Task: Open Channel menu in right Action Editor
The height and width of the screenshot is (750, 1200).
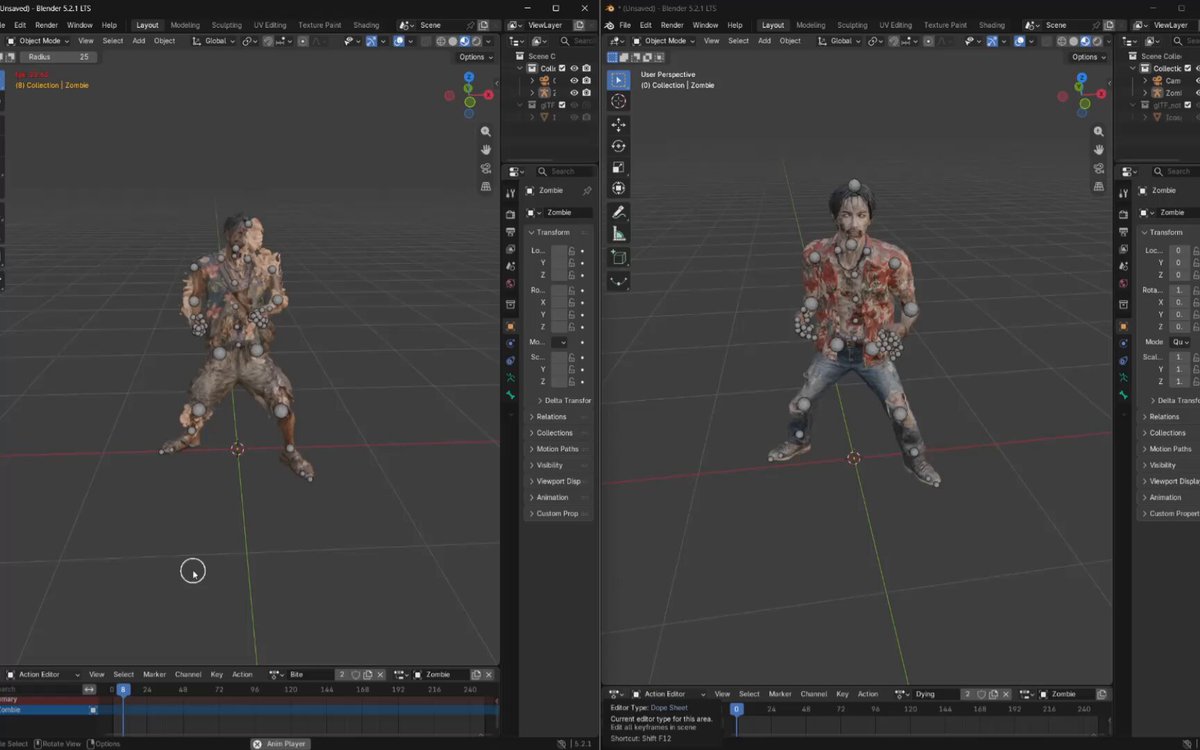Action: [814, 694]
